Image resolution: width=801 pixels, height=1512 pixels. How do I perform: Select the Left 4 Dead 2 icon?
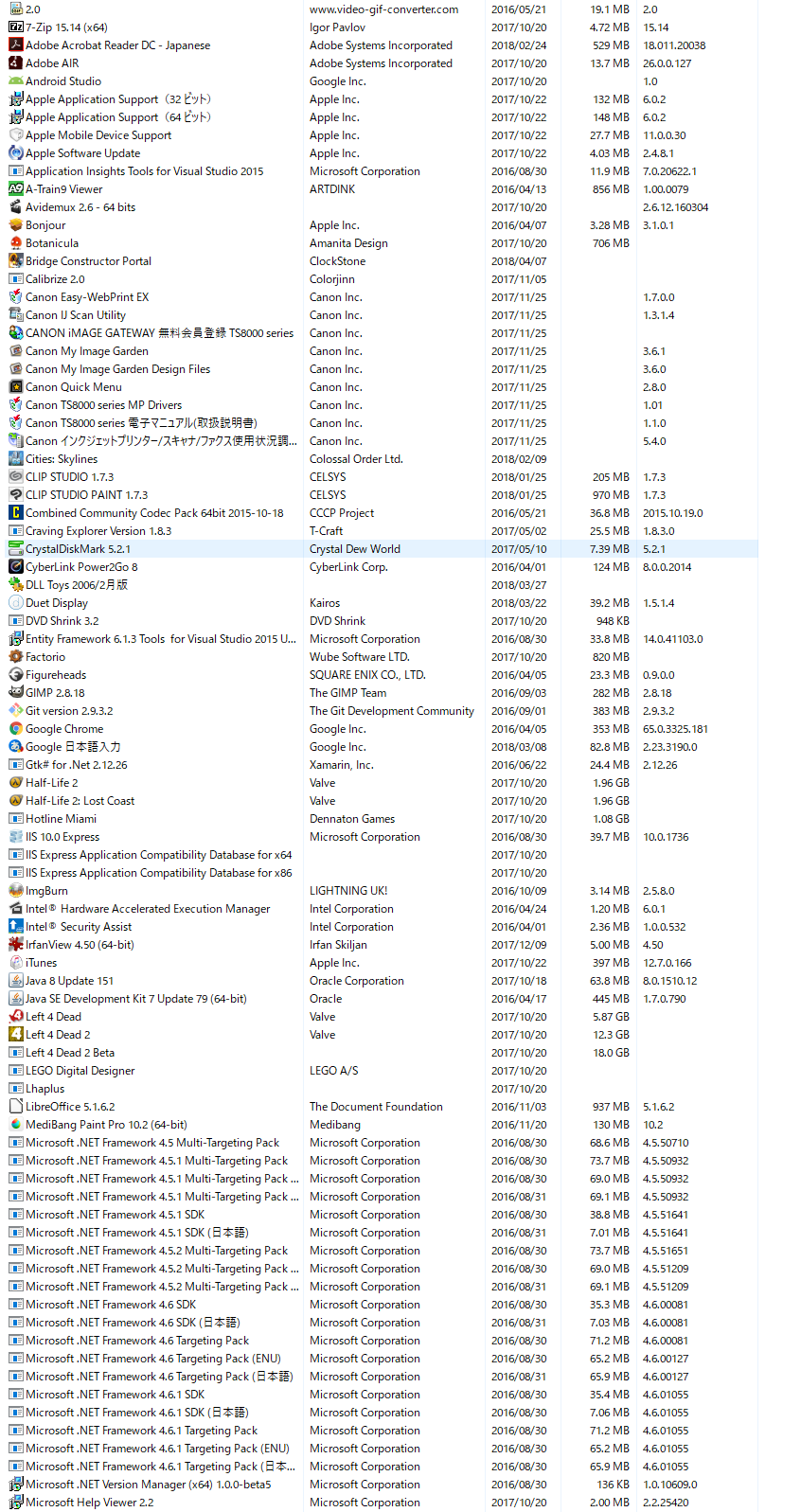[15, 1034]
